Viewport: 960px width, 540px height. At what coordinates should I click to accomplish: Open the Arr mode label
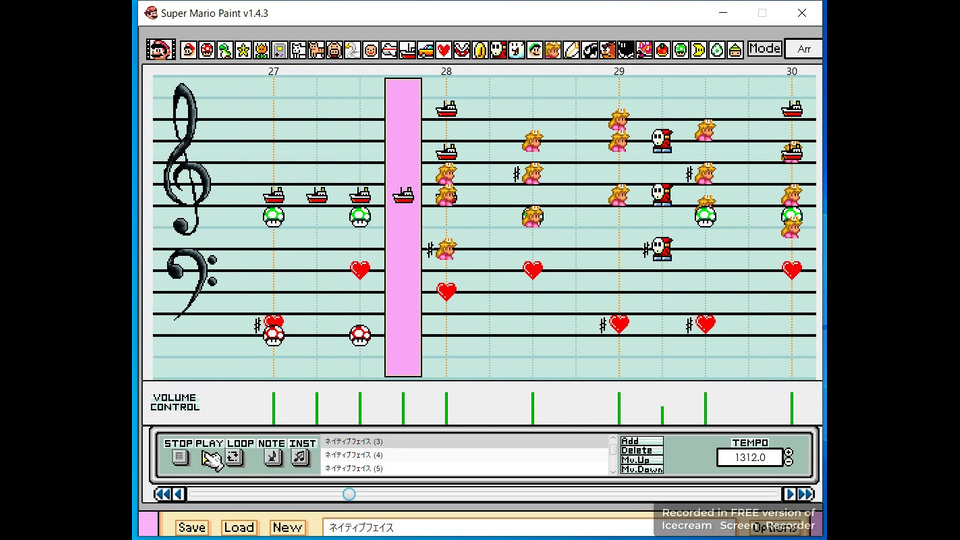804,49
